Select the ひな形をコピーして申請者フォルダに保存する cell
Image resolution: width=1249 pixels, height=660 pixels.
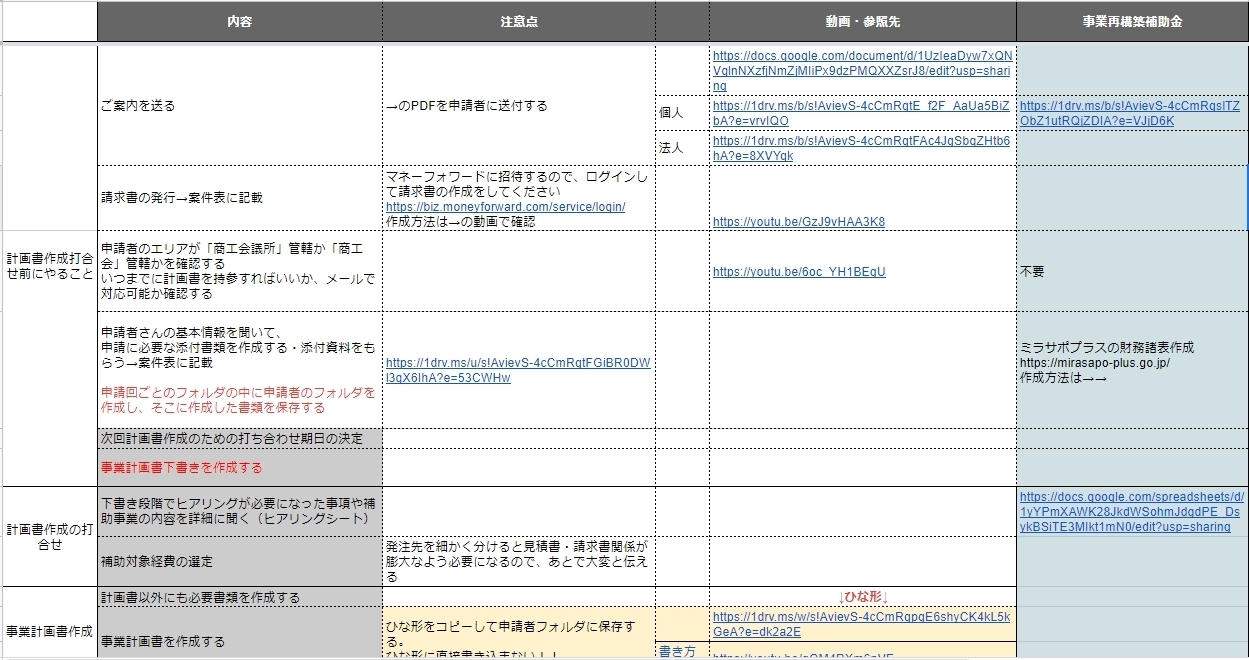(x=519, y=634)
